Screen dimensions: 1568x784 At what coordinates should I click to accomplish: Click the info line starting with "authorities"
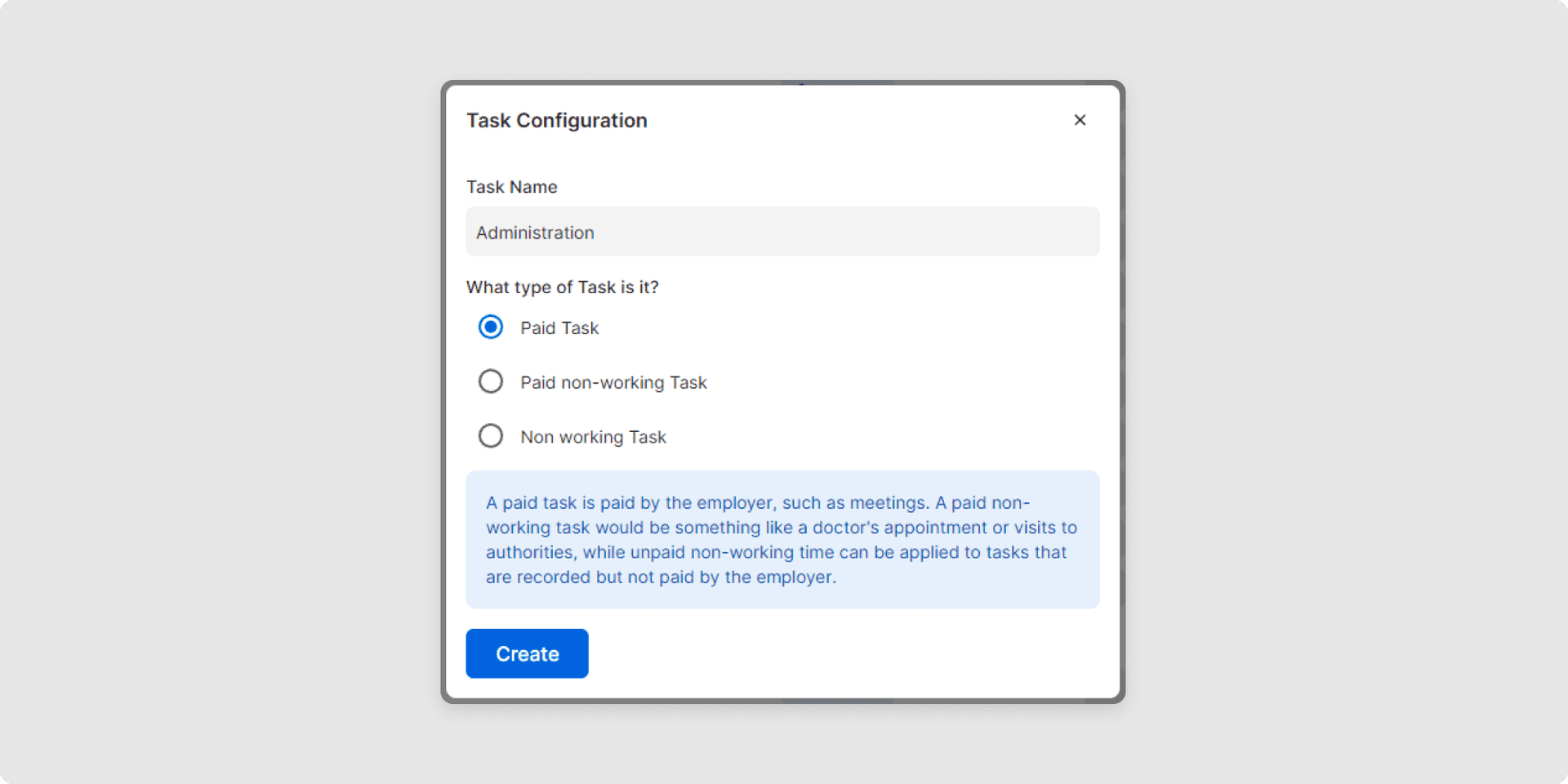[776, 553]
